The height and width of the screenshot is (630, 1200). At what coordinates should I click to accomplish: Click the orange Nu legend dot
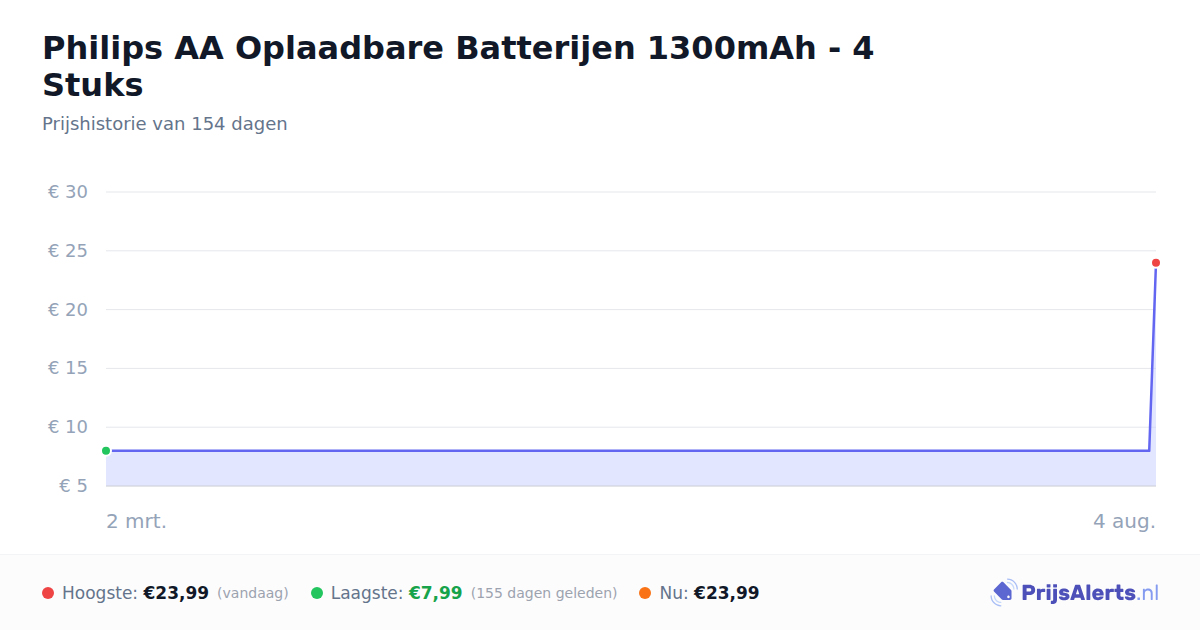pyautogui.click(x=645, y=593)
